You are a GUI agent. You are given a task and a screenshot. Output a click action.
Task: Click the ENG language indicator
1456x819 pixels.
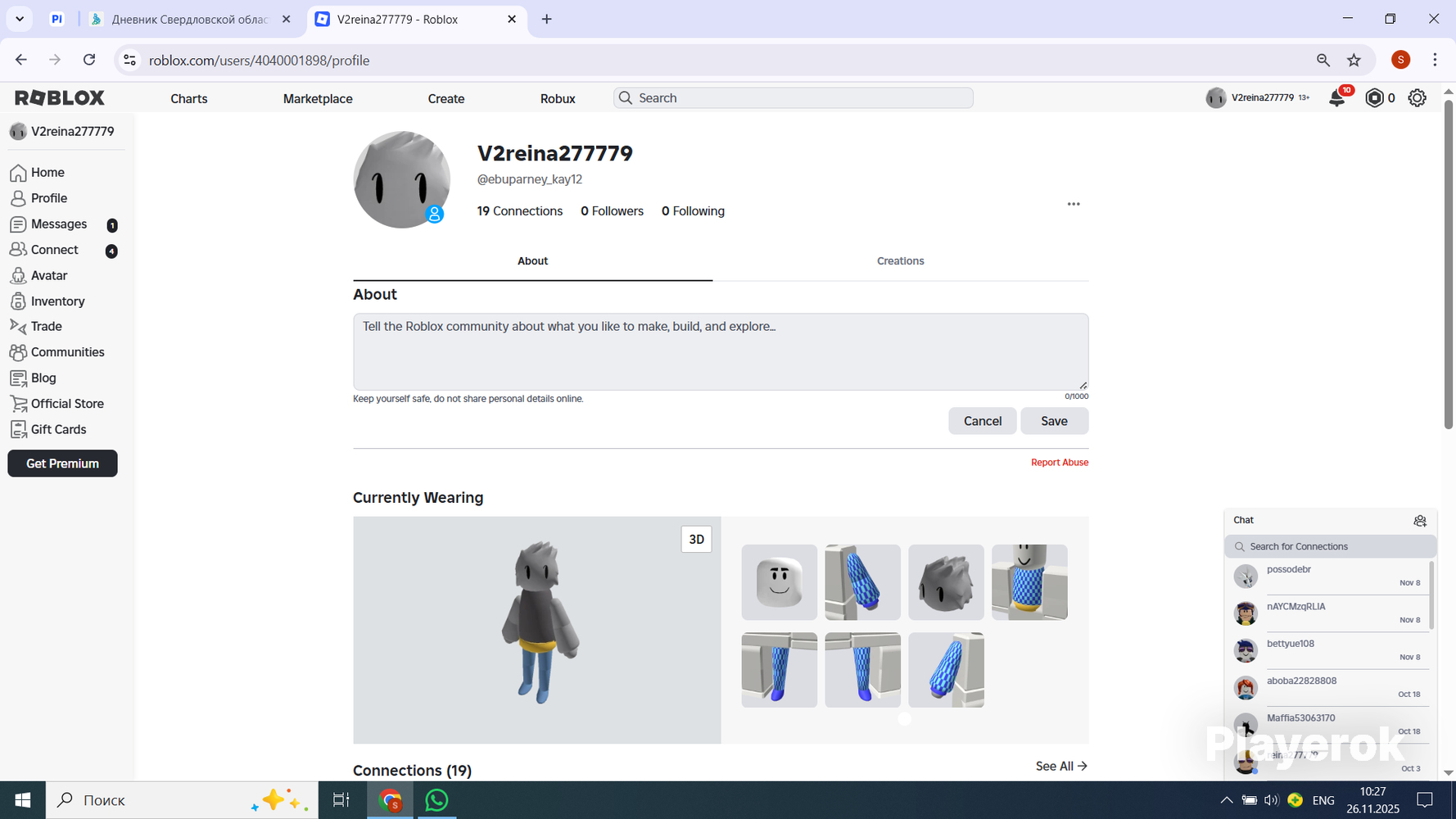coord(1323,800)
